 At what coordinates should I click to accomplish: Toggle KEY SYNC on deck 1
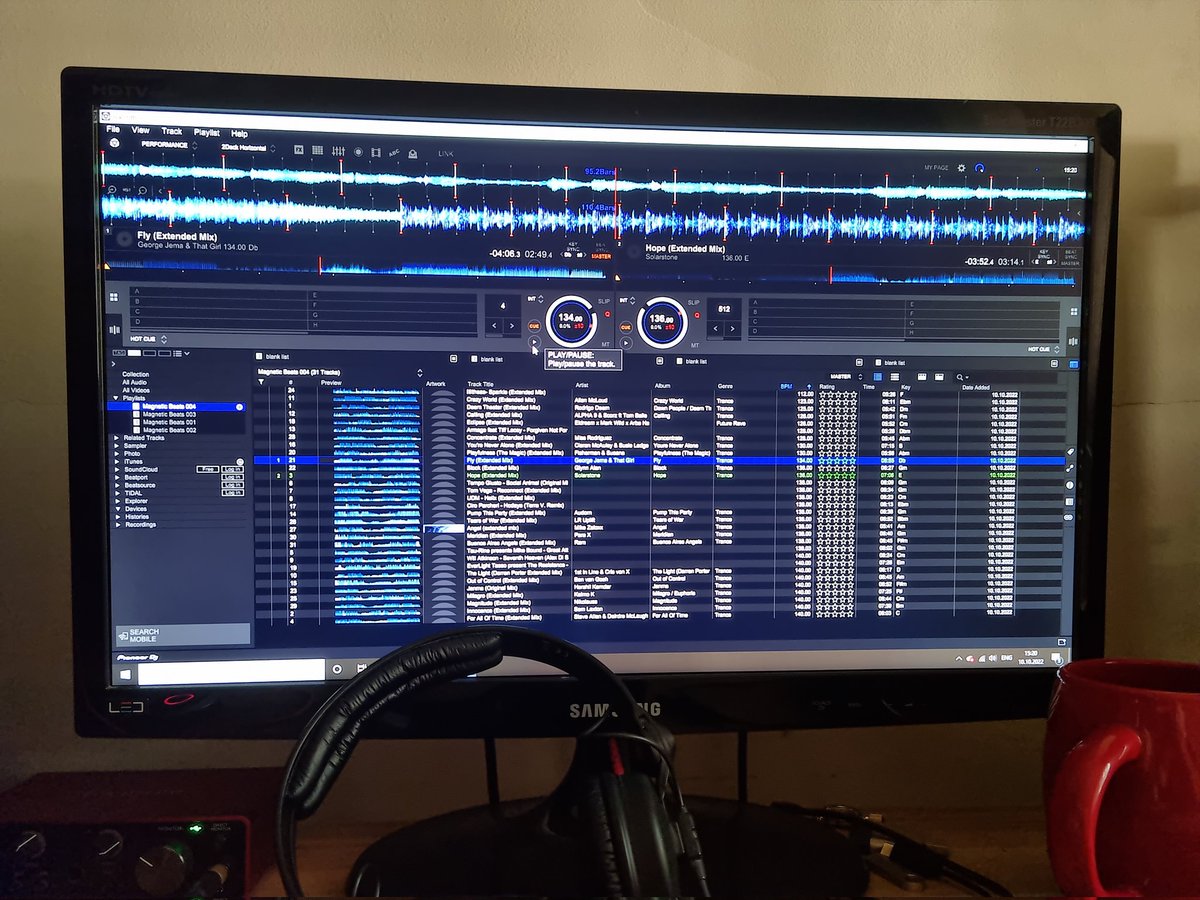[574, 248]
